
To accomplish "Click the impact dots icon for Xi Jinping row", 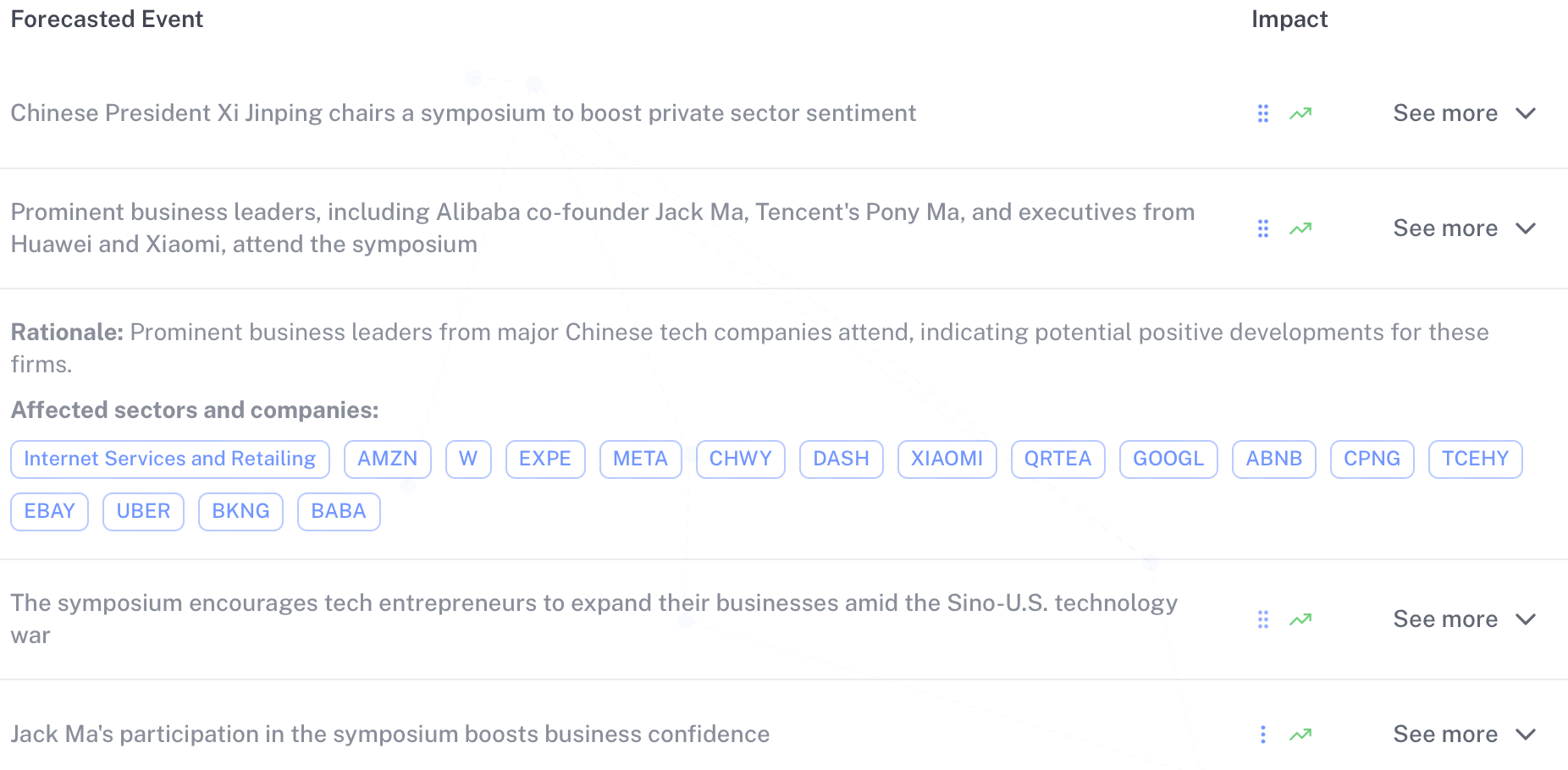I will (1263, 113).
